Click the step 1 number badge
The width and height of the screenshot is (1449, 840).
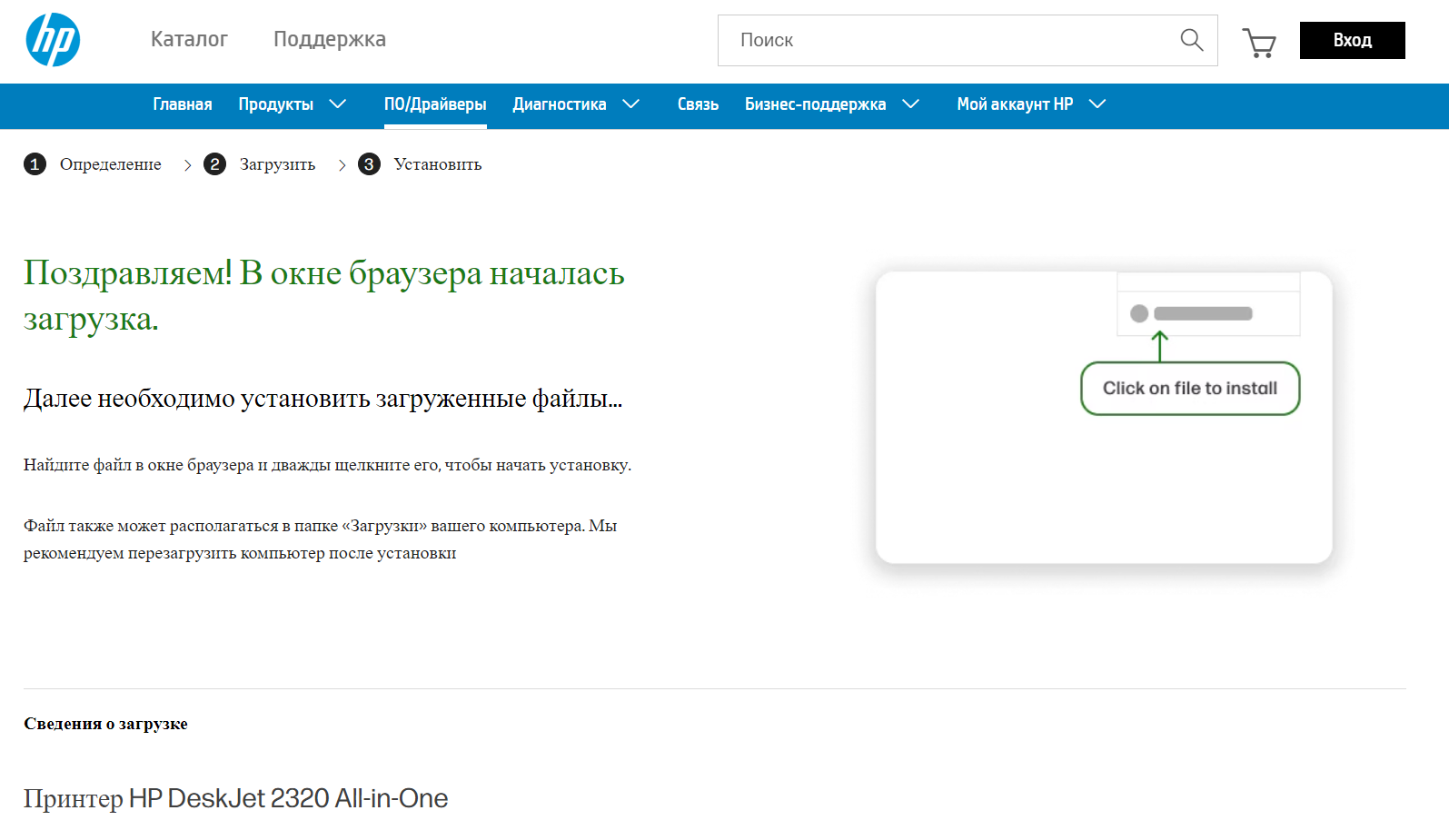pos(35,164)
